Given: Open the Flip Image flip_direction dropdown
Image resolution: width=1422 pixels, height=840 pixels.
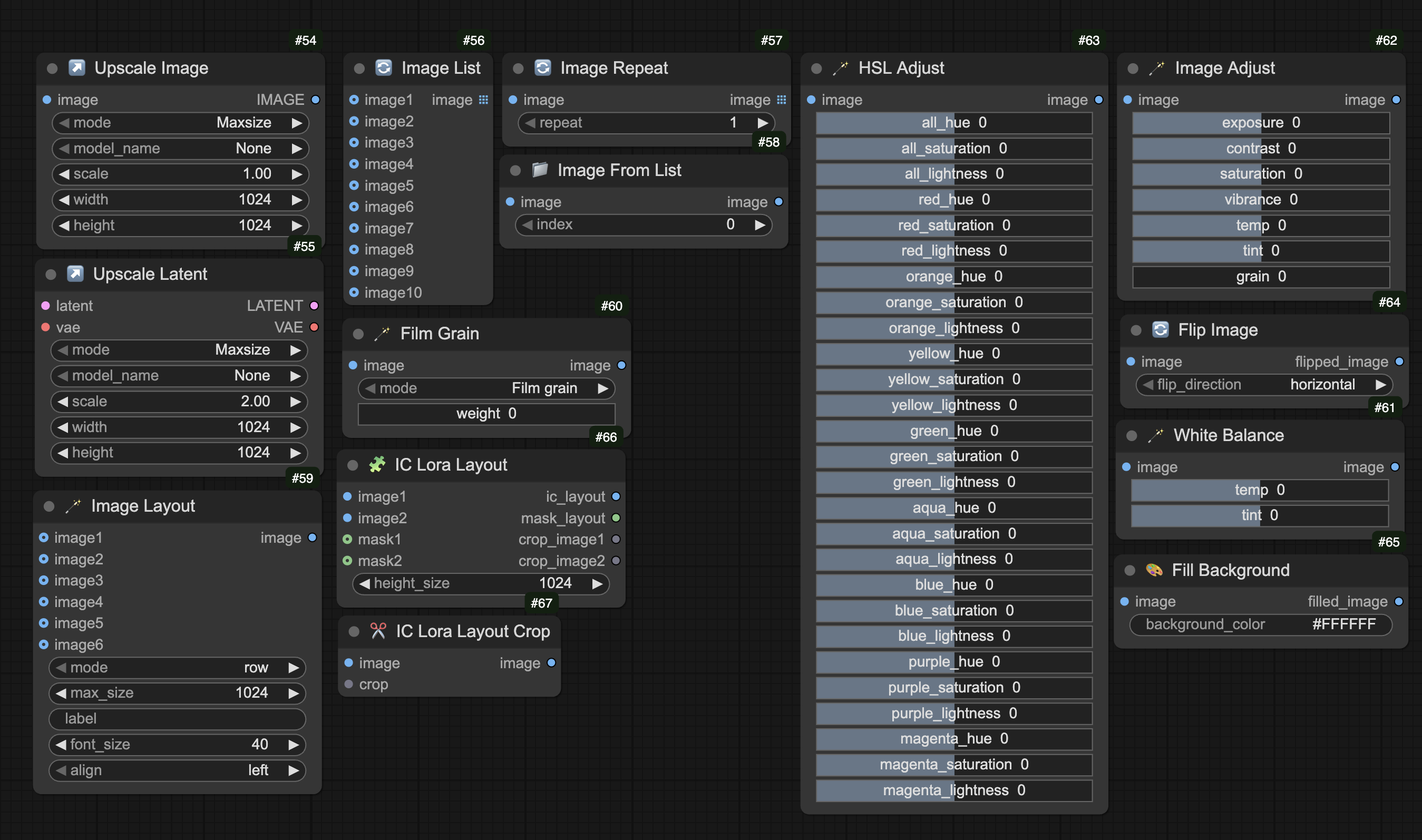Looking at the screenshot, I should point(1264,385).
